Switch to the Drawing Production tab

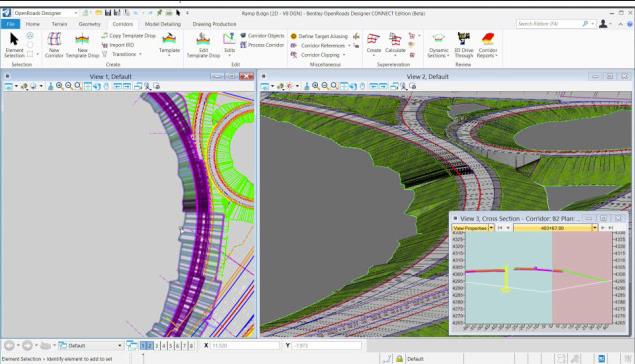(214, 24)
